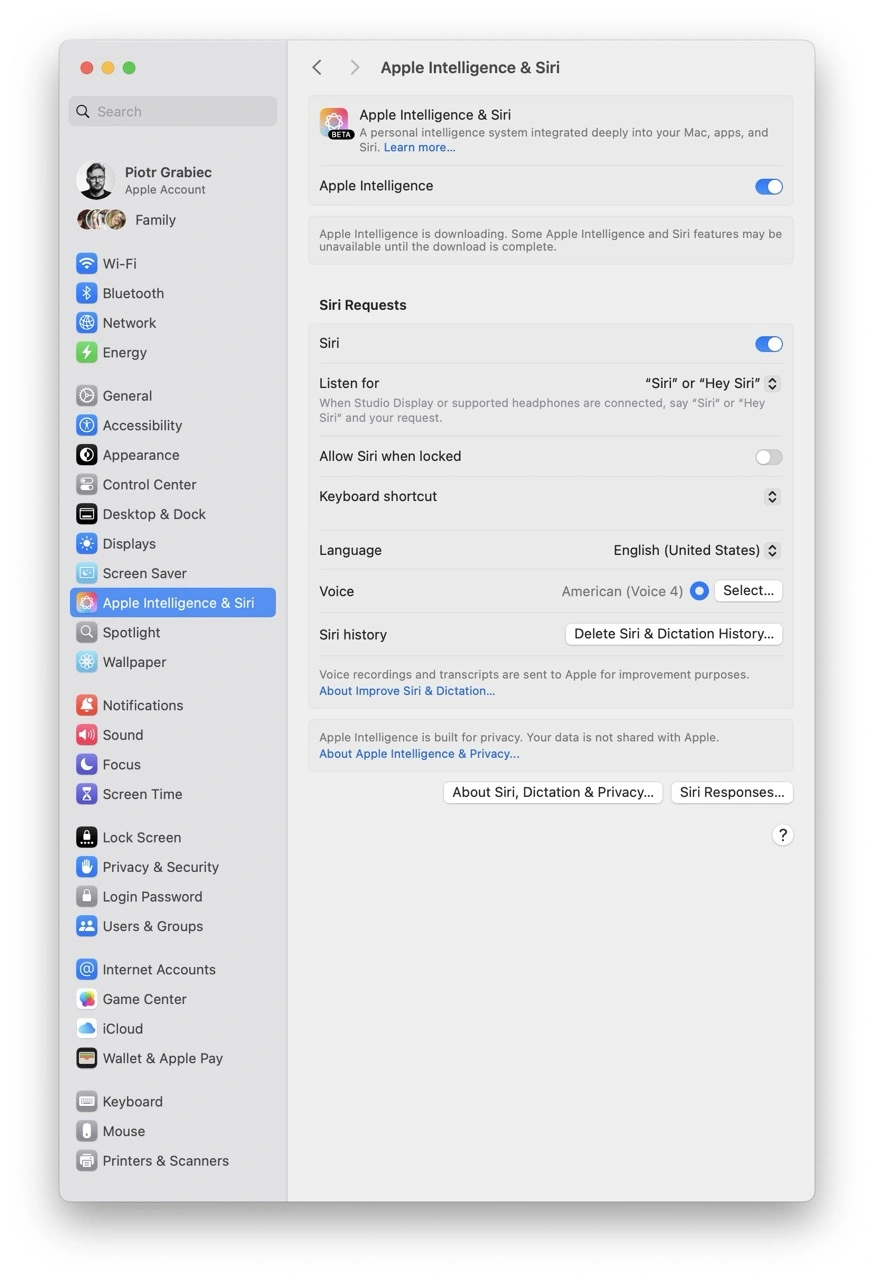
Task: Open Game Center icon
Action: point(87,999)
